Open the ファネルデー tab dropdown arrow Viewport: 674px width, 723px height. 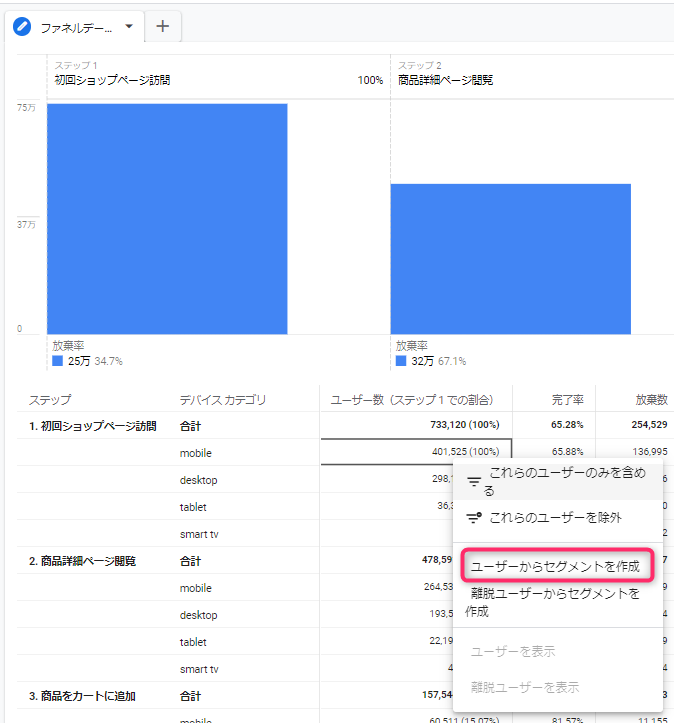pyautogui.click(x=129, y=26)
